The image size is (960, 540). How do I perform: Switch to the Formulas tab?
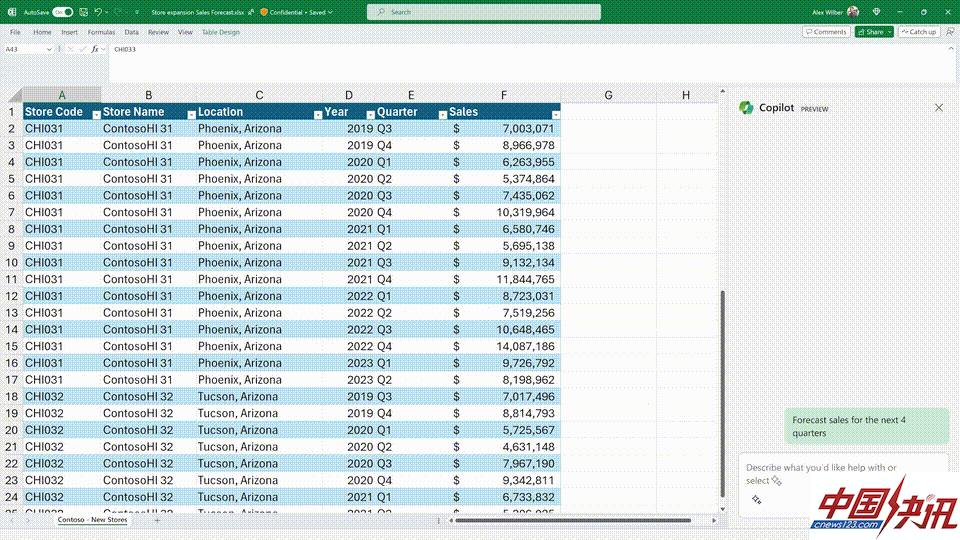pos(101,32)
